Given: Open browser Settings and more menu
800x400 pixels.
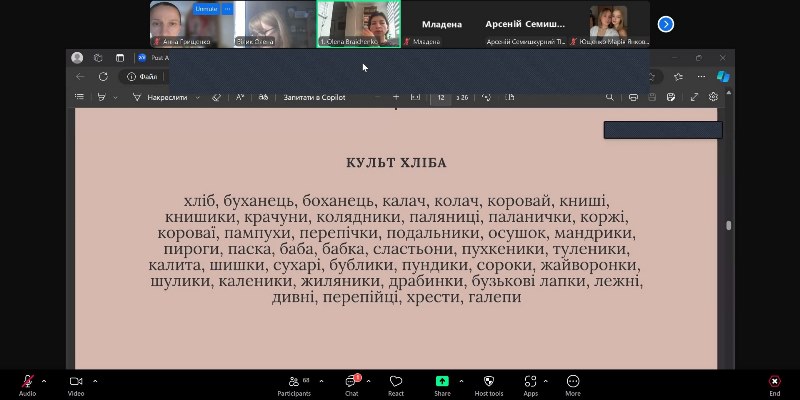Looking at the screenshot, I should pyautogui.click(x=702, y=77).
